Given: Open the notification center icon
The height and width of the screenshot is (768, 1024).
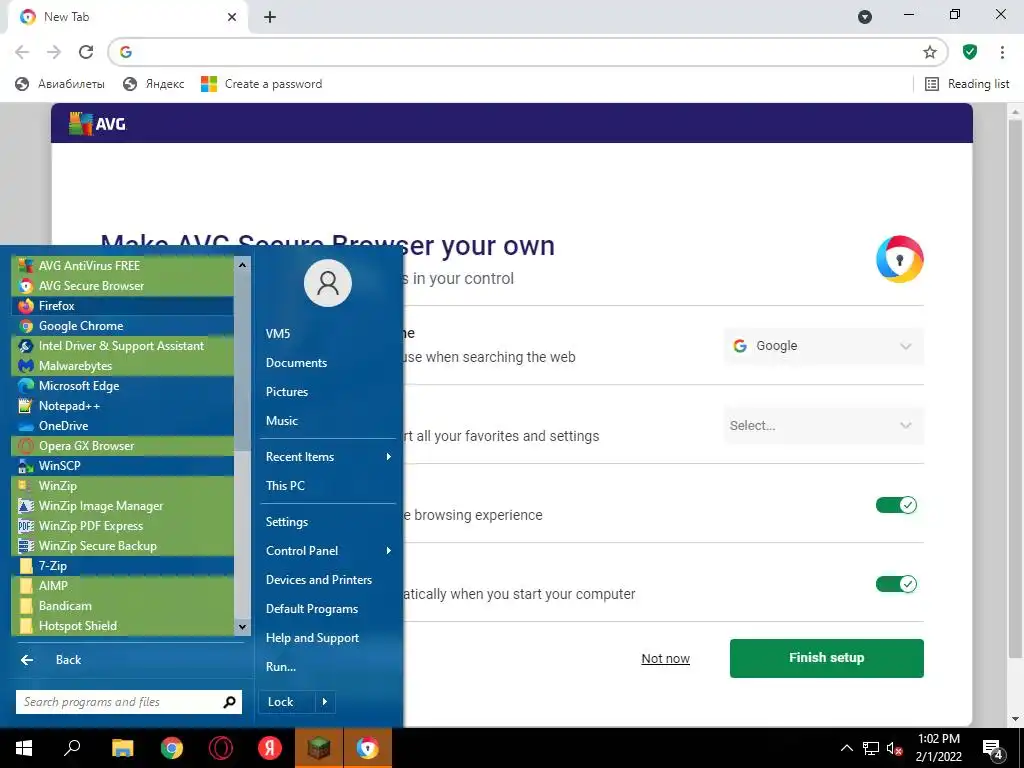Looking at the screenshot, I should (993, 749).
